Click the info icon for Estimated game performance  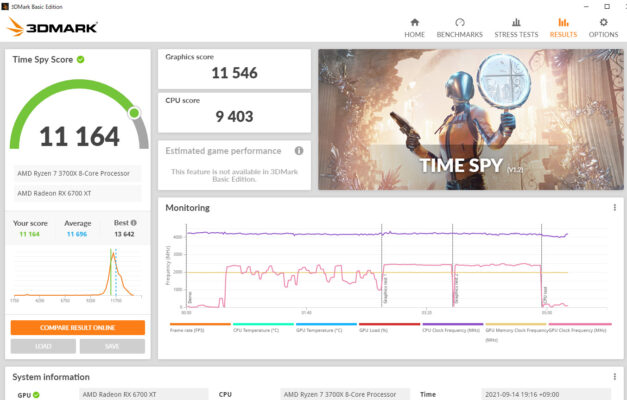(x=299, y=151)
